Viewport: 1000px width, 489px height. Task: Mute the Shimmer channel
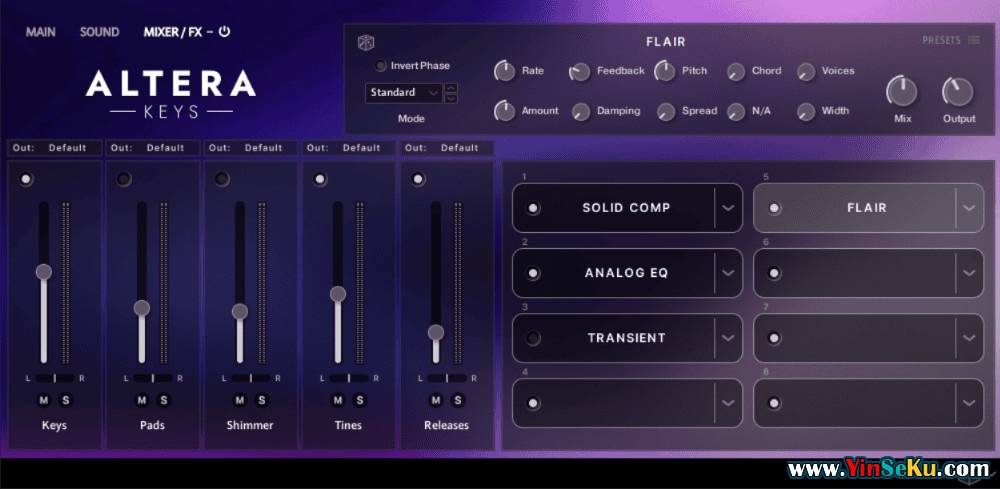point(240,400)
